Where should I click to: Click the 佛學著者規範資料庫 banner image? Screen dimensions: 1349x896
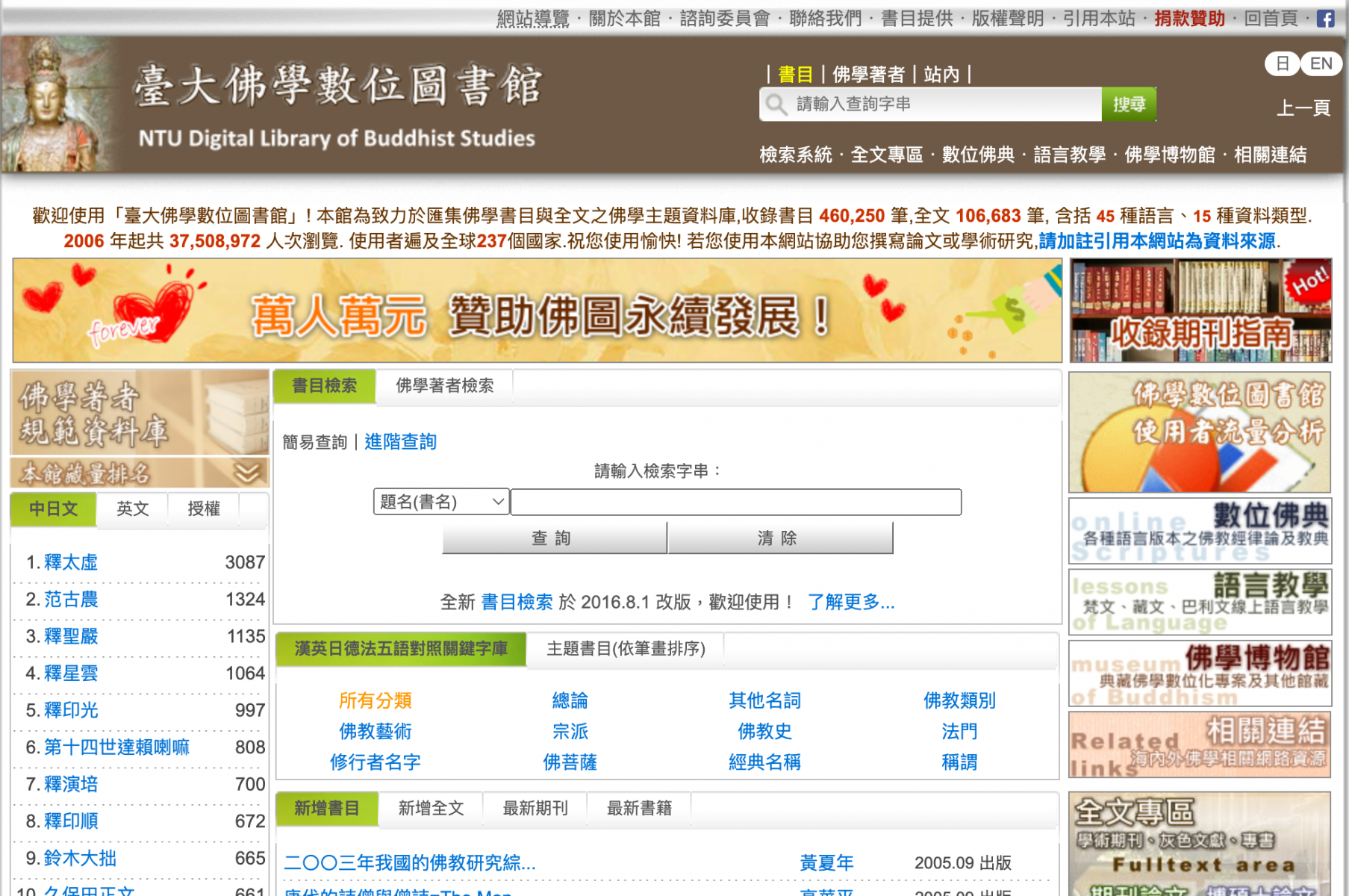tap(140, 412)
